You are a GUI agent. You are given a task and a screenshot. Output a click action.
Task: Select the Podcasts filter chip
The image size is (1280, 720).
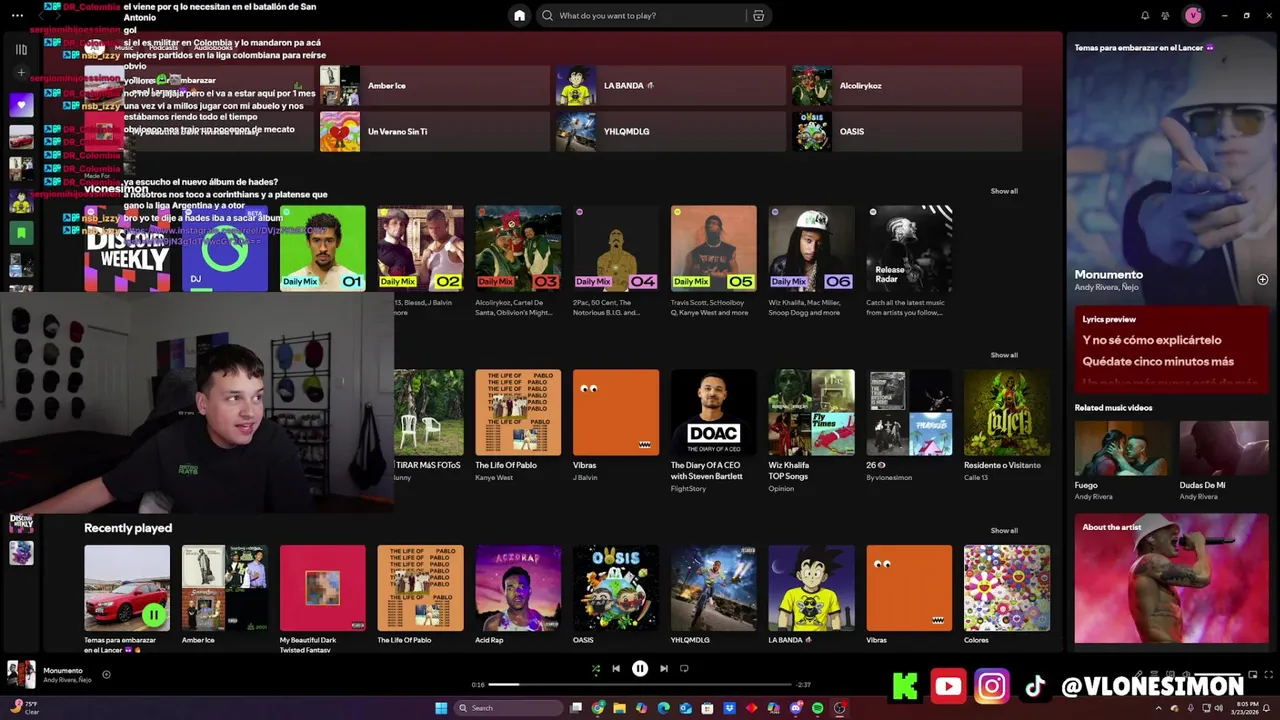tap(162, 47)
